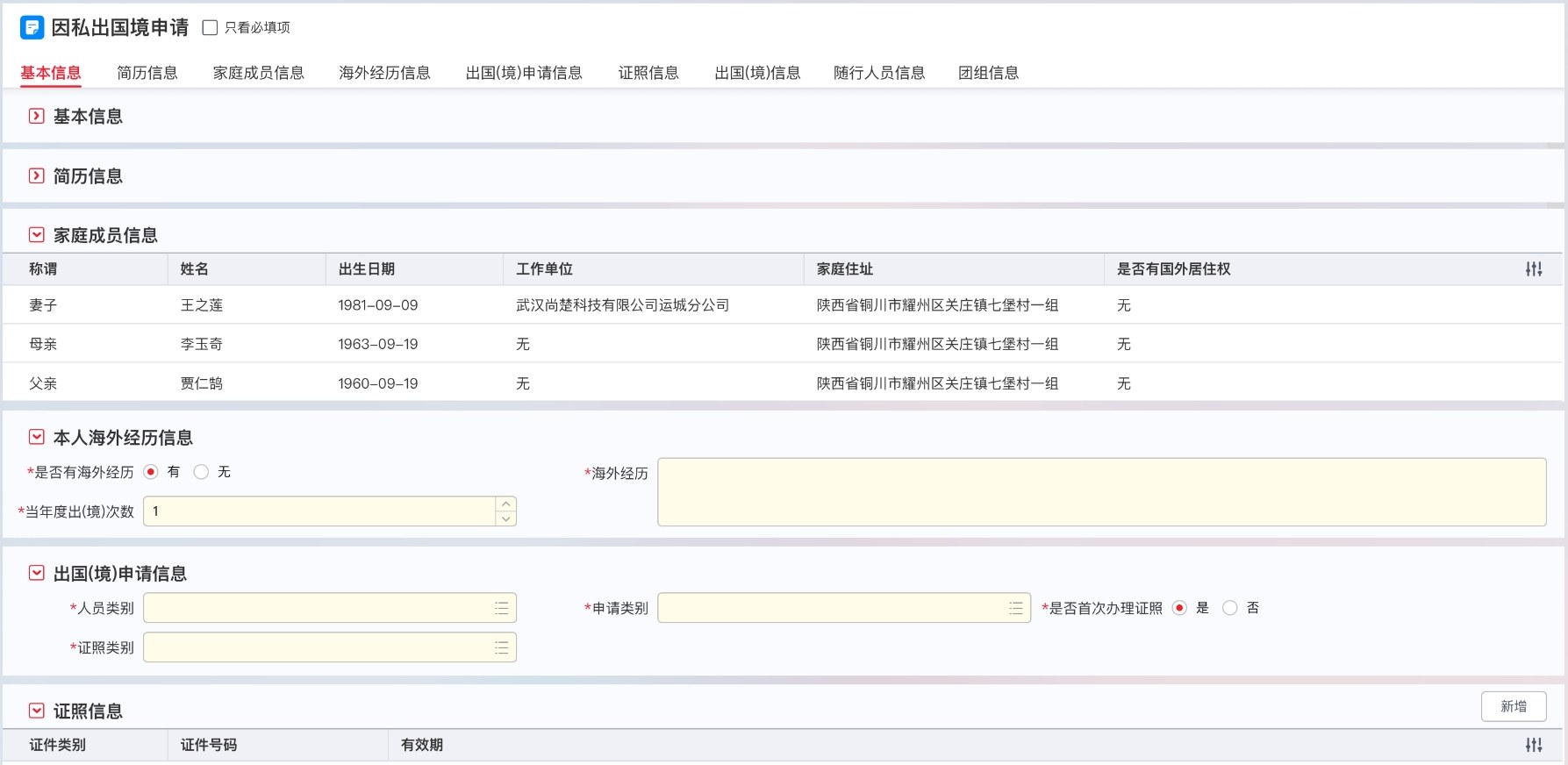Image resolution: width=1568 pixels, height=765 pixels.
Task: Click the 海外经历 text area
Action: click(1102, 492)
